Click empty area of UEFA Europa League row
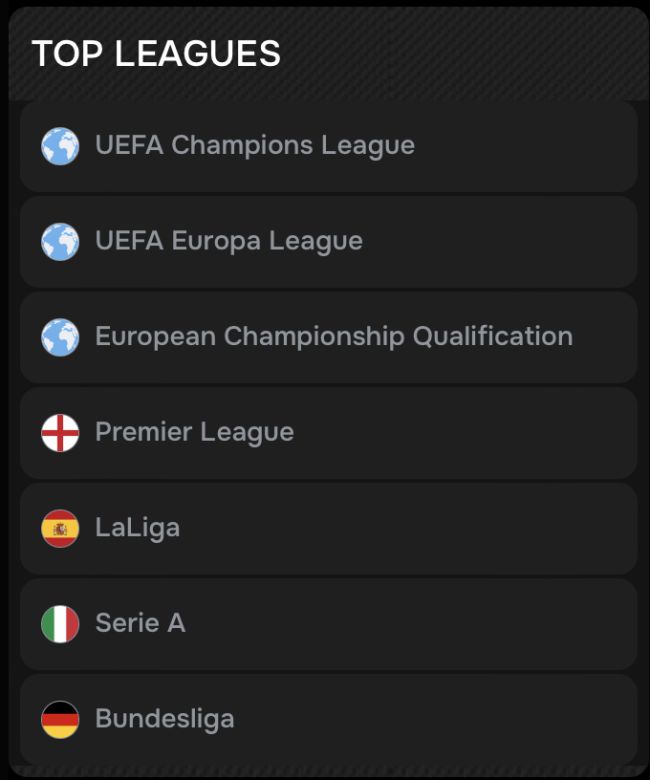Screen dimensions: 650x780 pyautogui.click(x=500, y=242)
